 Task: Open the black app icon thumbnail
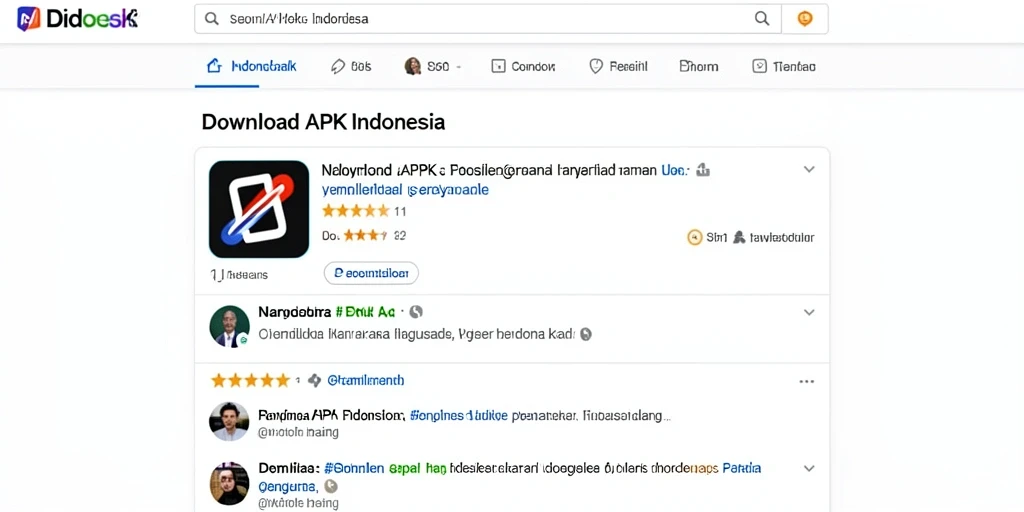259,209
